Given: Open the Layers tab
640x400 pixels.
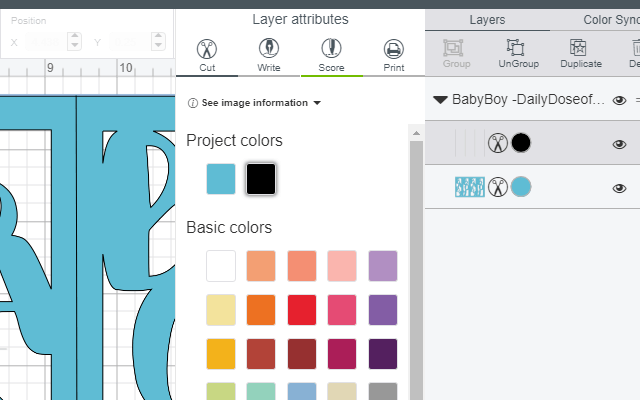Looking at the screenshot, I should [x=487, y=20].
